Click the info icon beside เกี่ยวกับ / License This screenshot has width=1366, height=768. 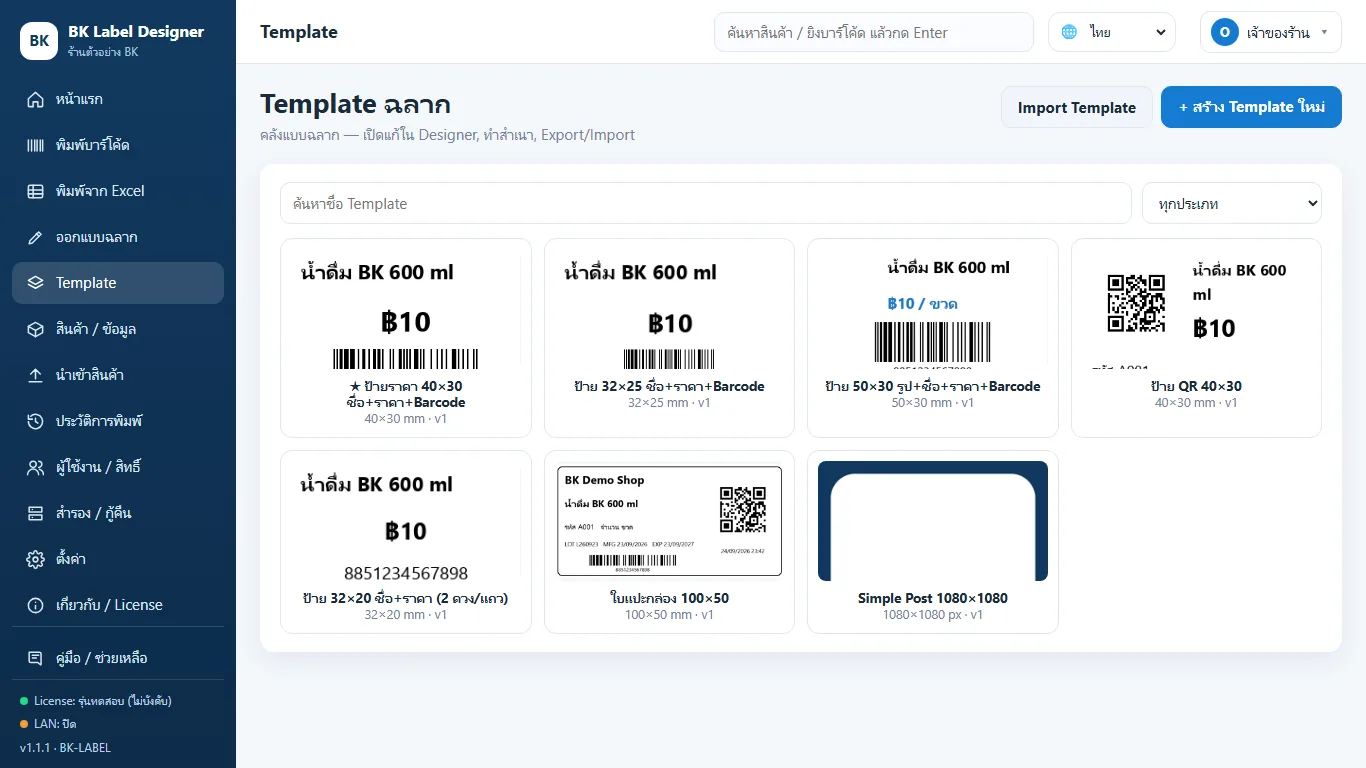[x=36, y=605]
